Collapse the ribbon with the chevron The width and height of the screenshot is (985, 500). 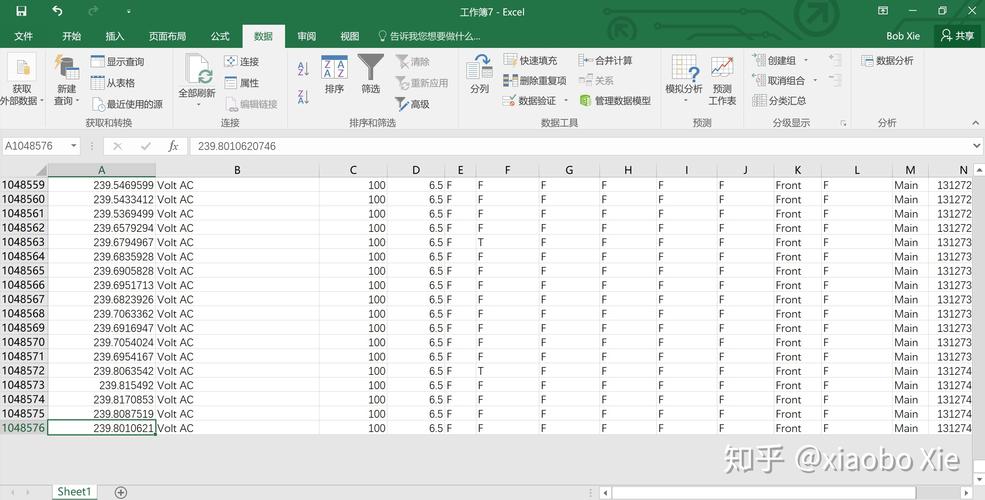point(976,122)
